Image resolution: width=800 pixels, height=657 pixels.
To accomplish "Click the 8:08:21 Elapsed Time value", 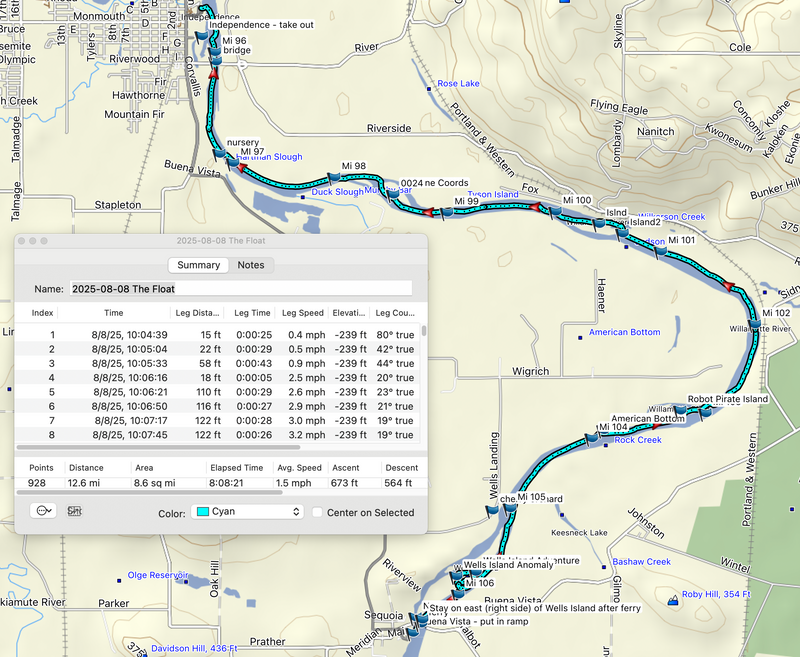I will click(226, 483).
